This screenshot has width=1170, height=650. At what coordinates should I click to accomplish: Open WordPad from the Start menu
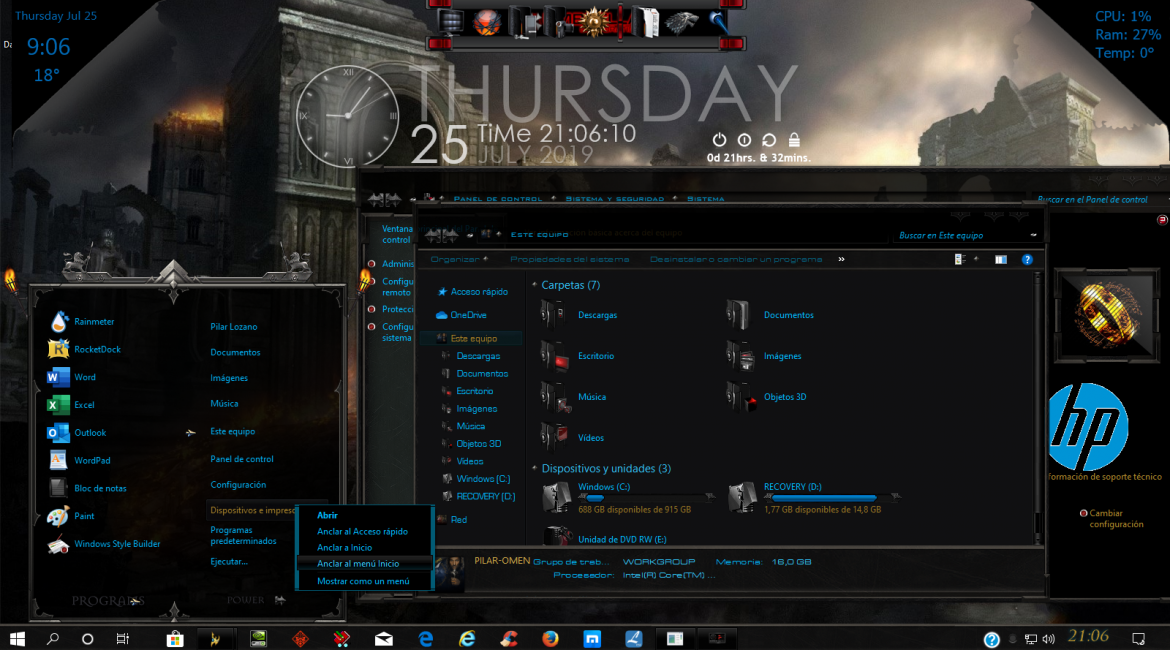(x=79, y=460)
